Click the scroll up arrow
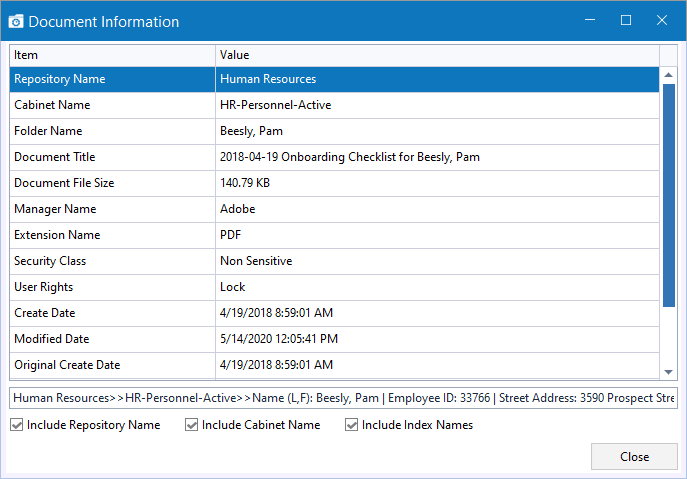 [x=668, y=75]
